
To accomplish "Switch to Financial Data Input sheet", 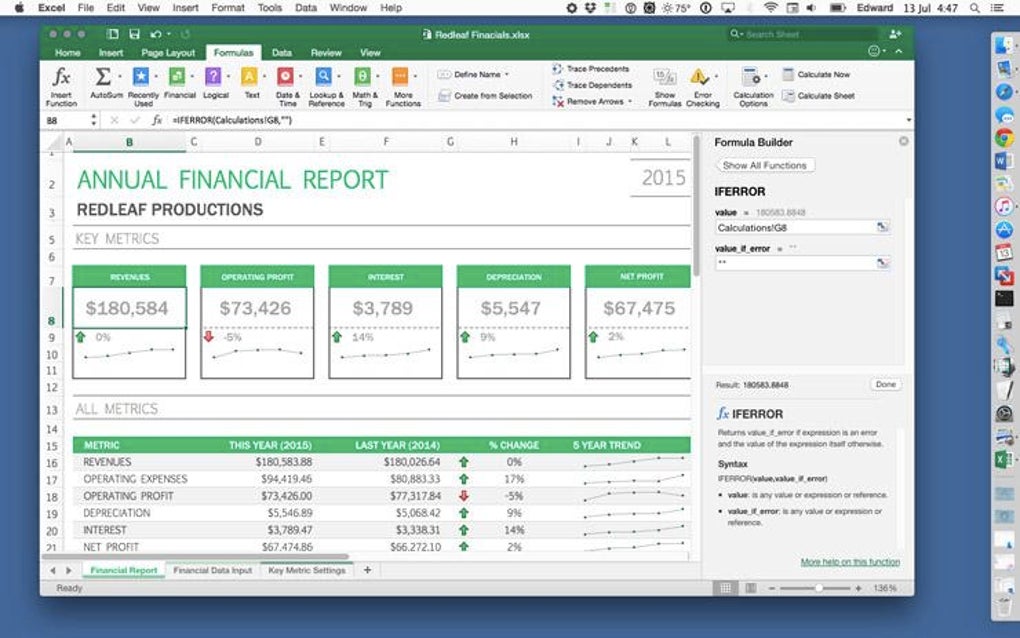I will point(212,570).
